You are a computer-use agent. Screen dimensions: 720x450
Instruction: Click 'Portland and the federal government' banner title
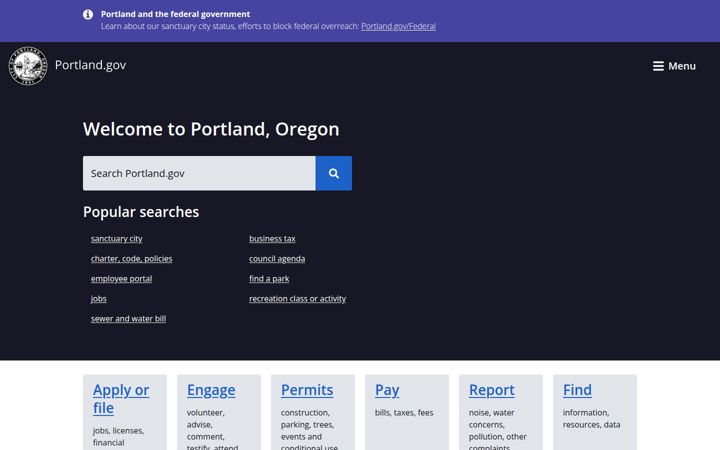175,14
